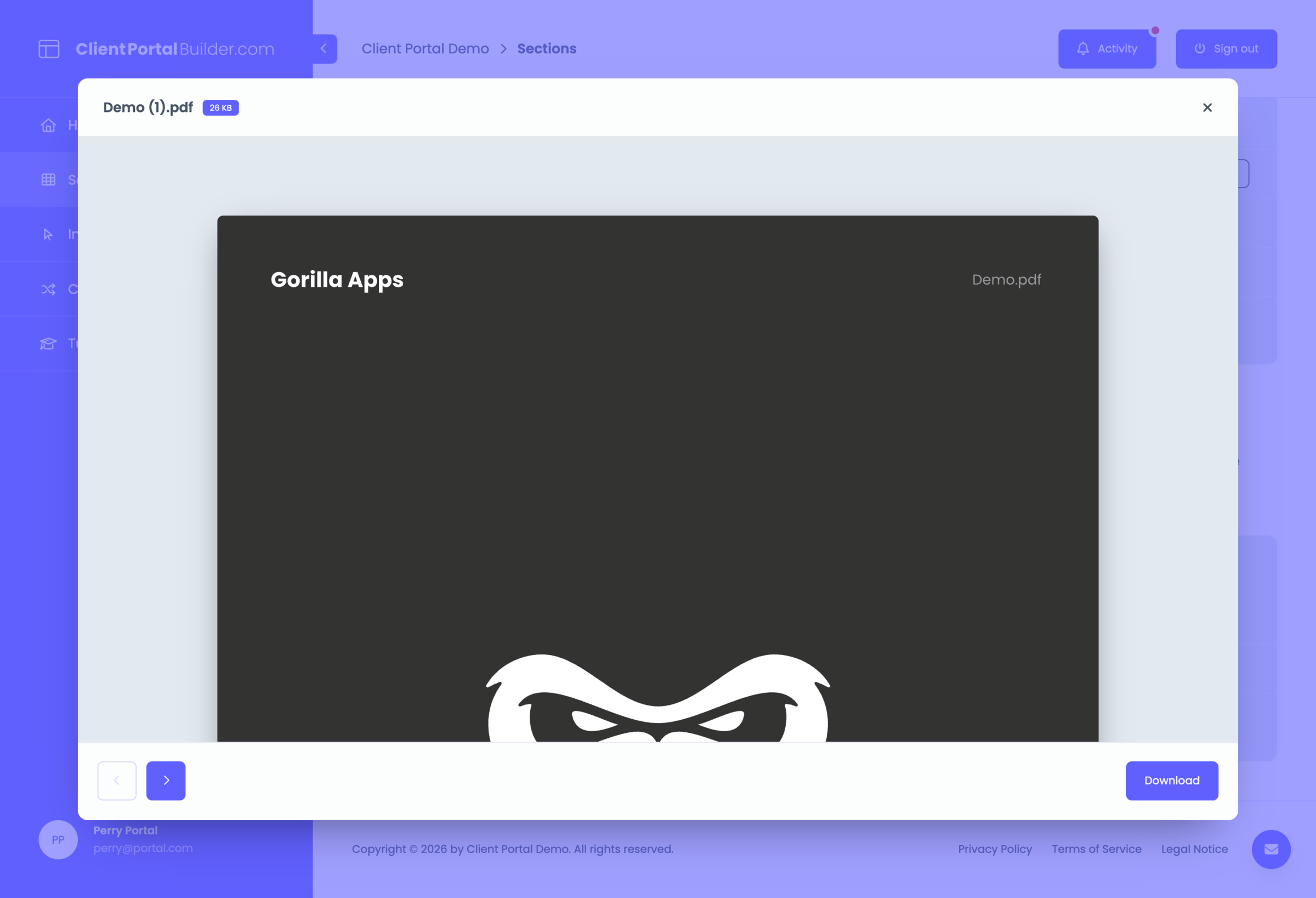The height and width of the screenshot is (898, 1316).
Task: Open the Terms of Service link
Action: [x=1096, y=849]
